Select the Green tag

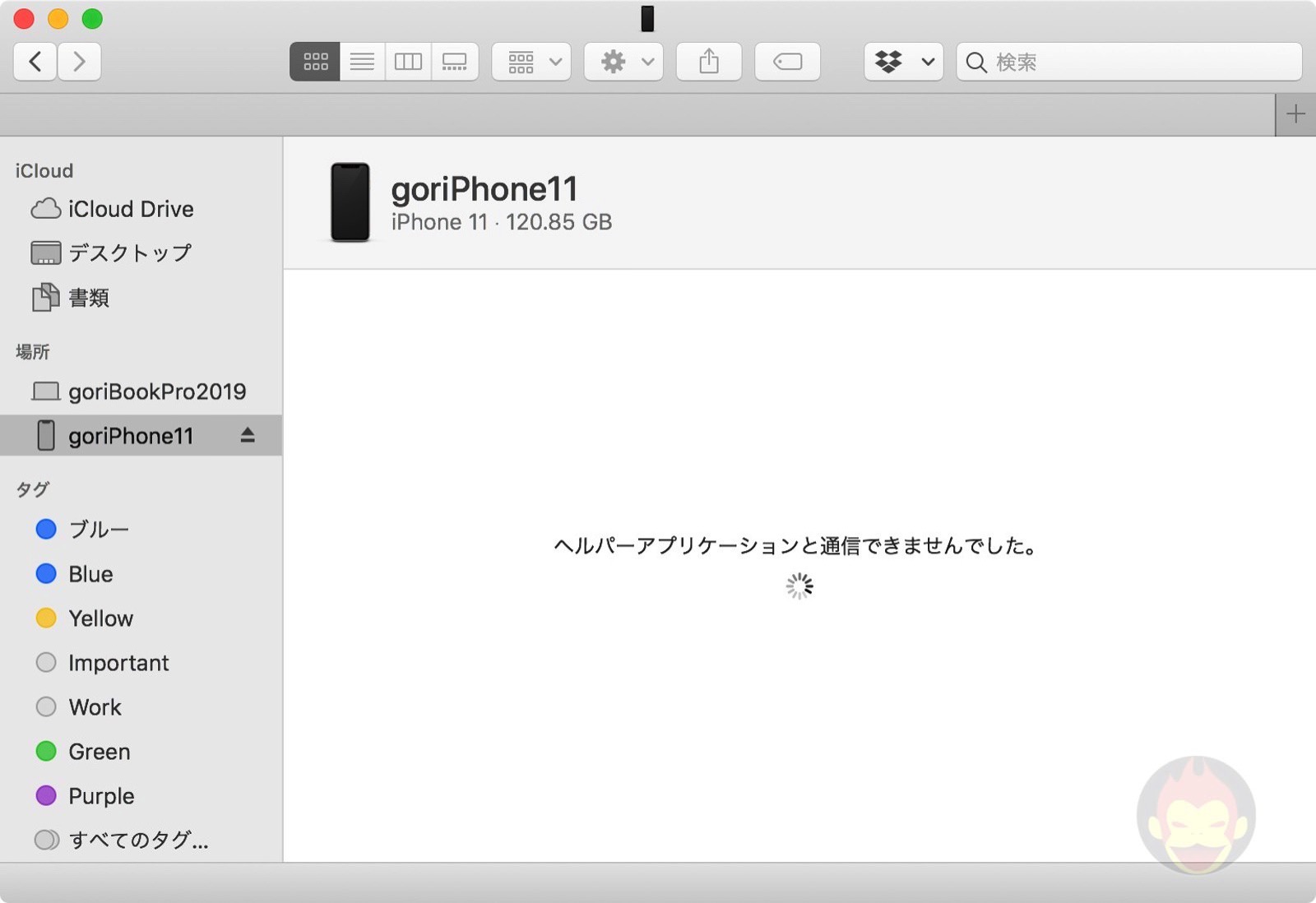[141, 752]
